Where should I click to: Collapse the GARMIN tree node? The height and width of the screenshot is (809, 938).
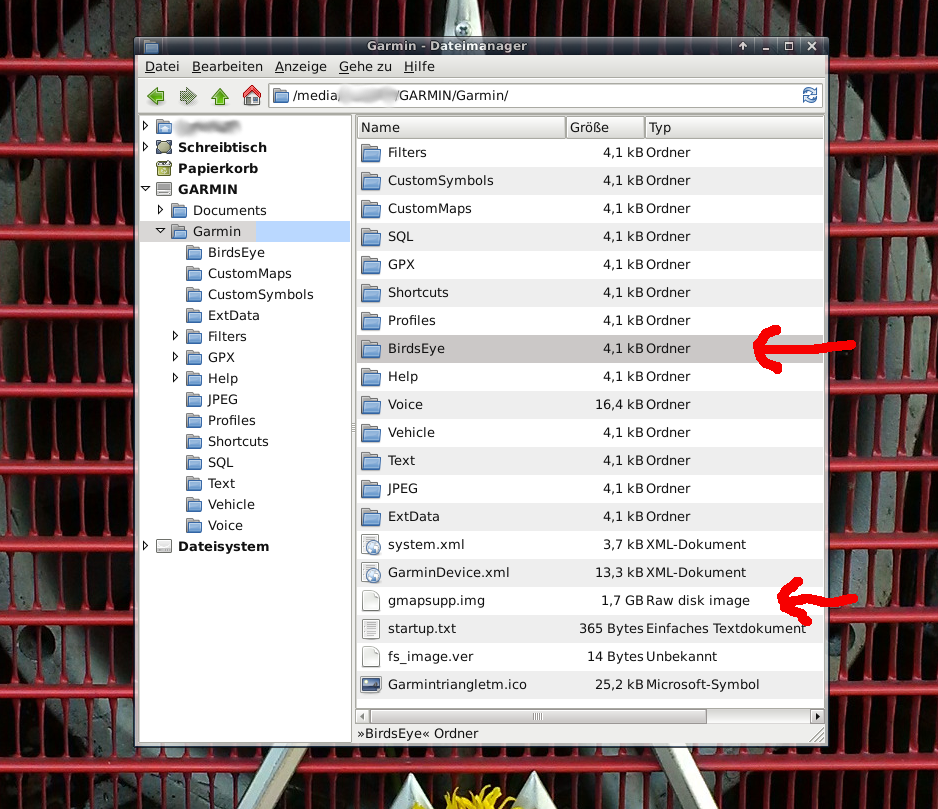[x=145, y=188]
